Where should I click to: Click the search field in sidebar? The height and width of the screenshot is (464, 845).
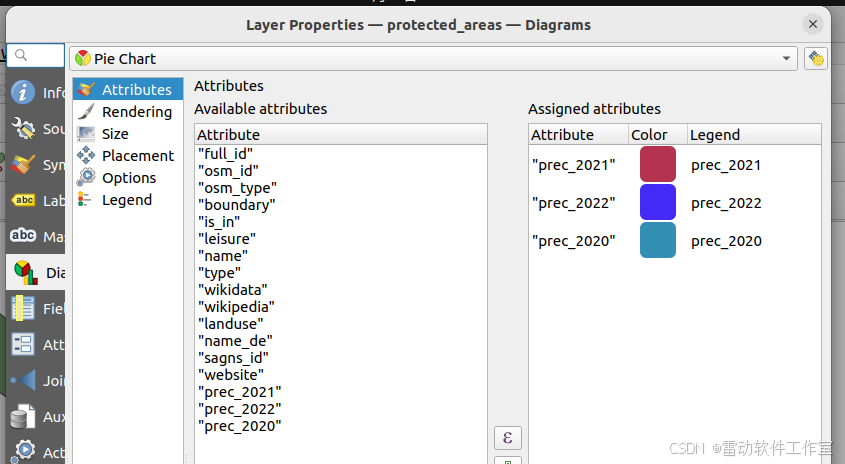coord(36,55)
